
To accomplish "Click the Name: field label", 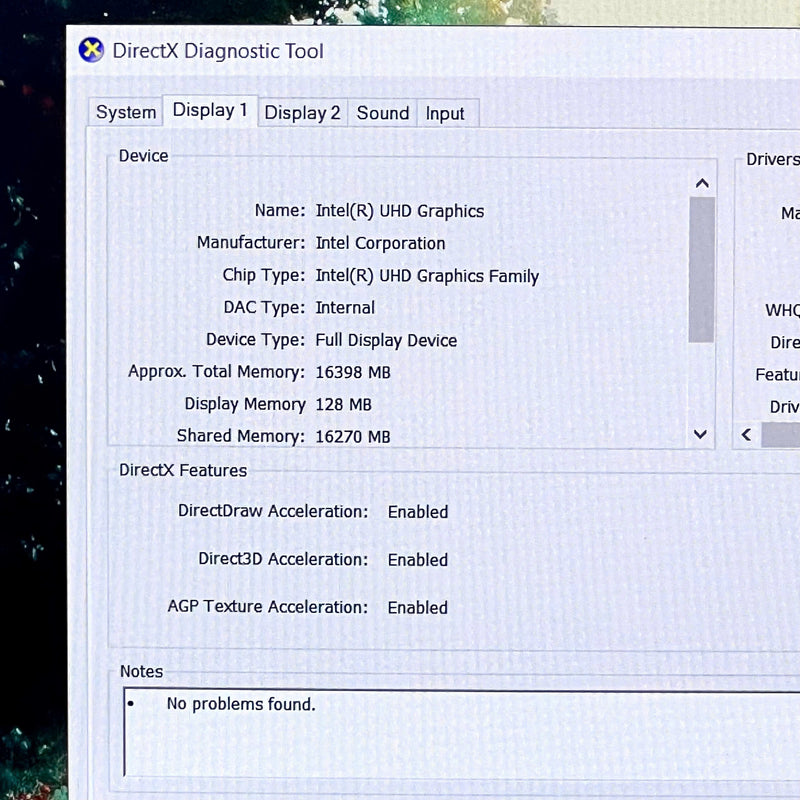I will click(x=280, y=210).
